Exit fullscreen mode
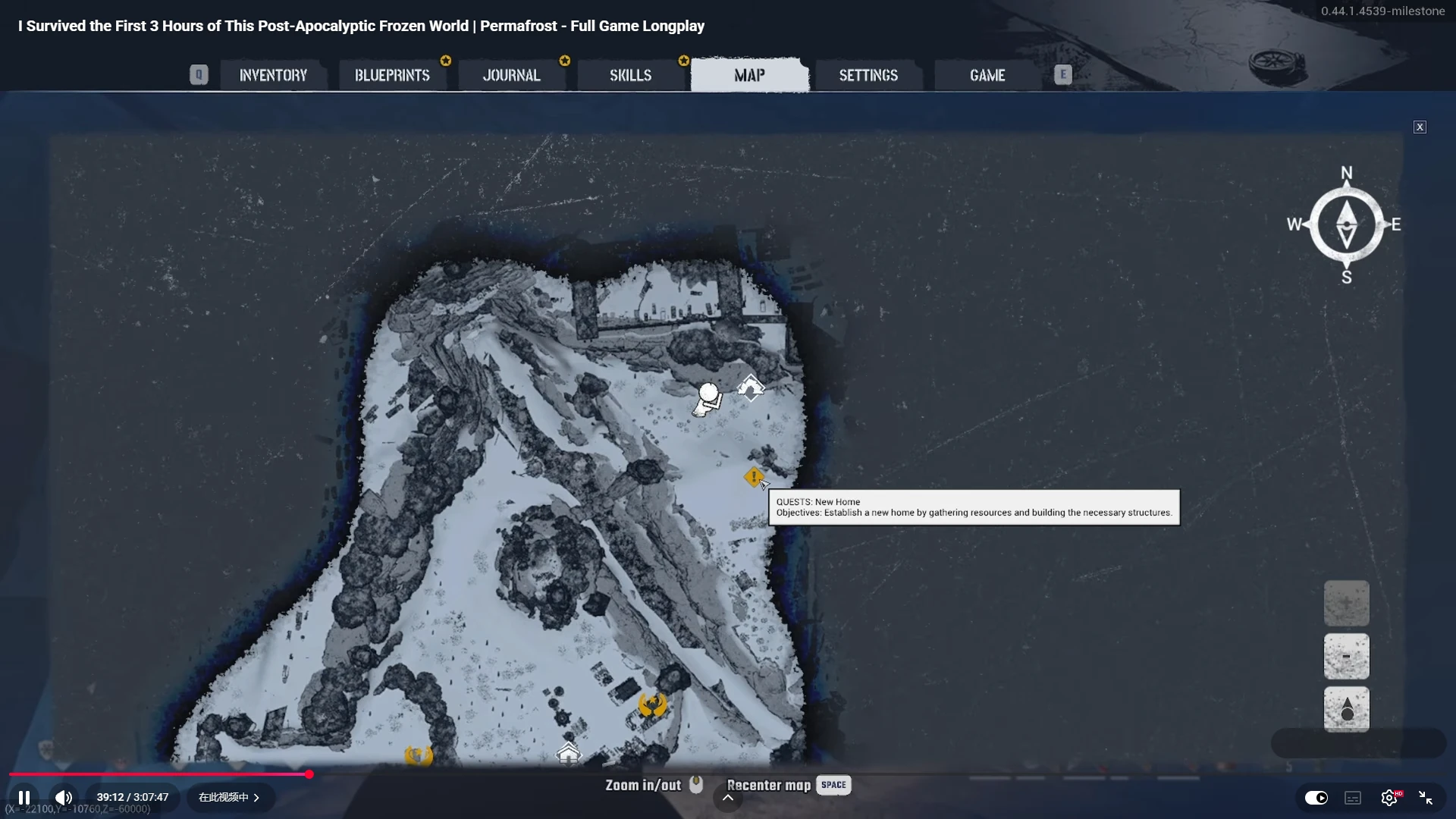1456x819 pixels. (x=1426, y=798)
